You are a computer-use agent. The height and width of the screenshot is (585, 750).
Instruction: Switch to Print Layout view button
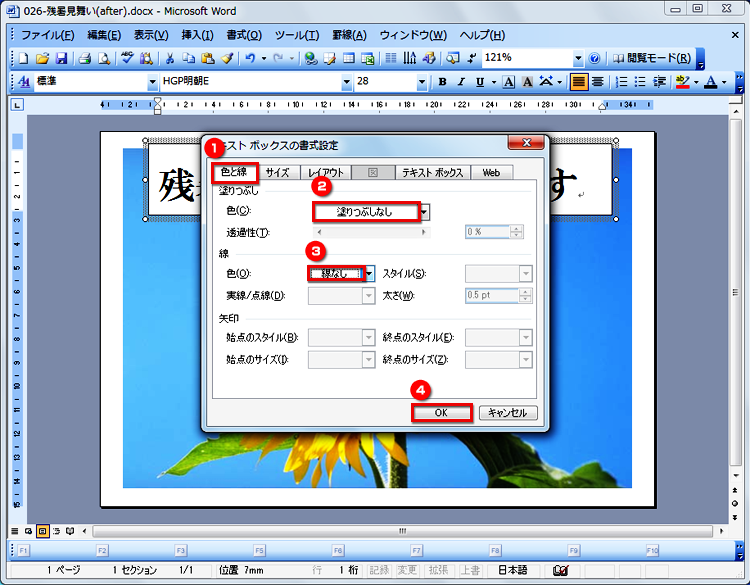tap(43, 531)
